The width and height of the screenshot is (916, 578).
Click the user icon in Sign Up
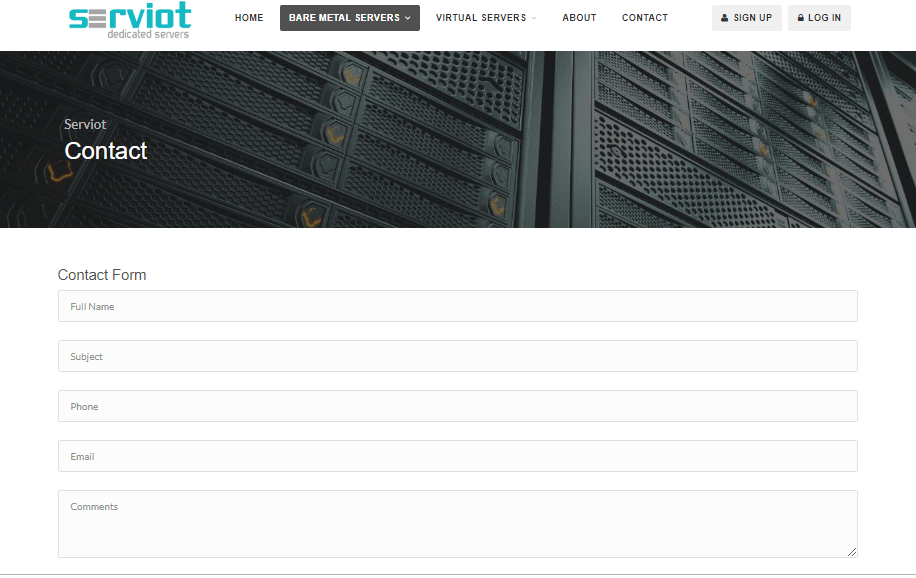click(x=724, y=18)
